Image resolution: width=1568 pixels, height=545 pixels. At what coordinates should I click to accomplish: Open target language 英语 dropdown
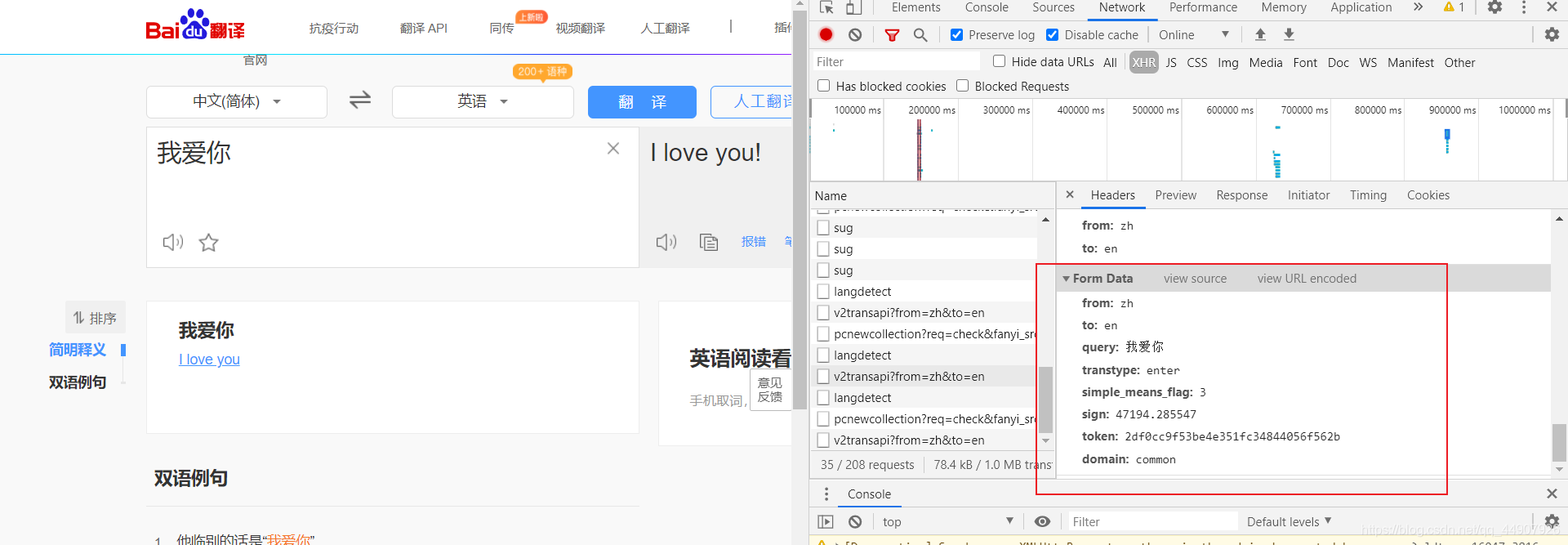(483, 101)
